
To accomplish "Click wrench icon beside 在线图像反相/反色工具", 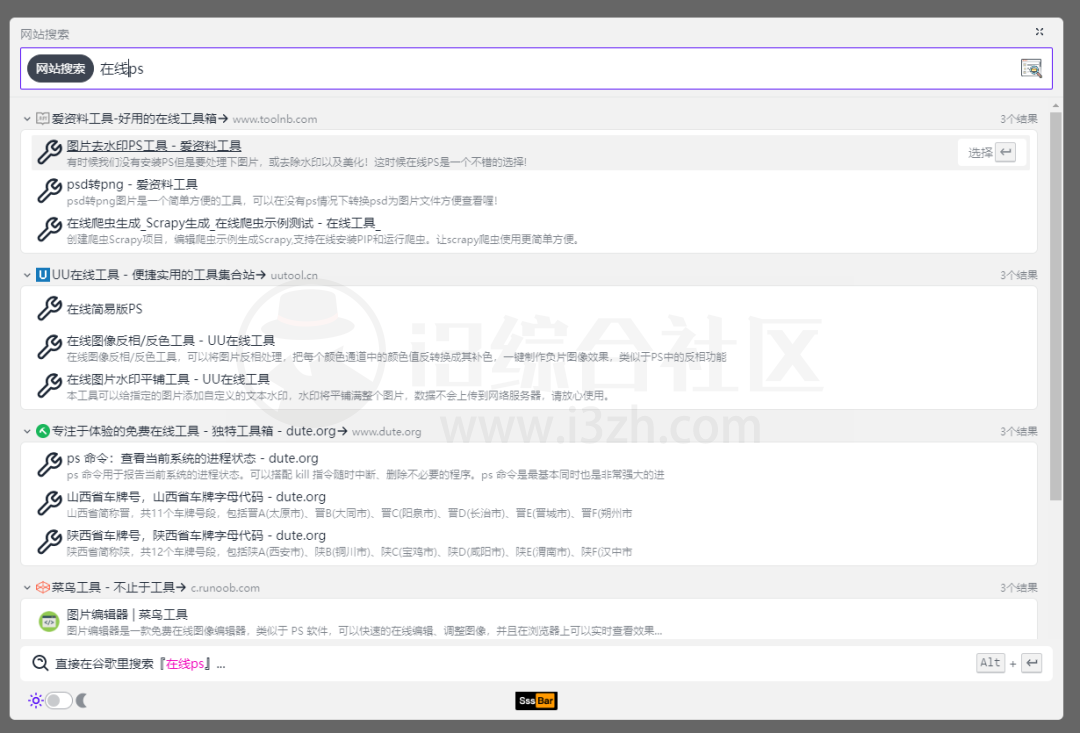I will 49,347.
